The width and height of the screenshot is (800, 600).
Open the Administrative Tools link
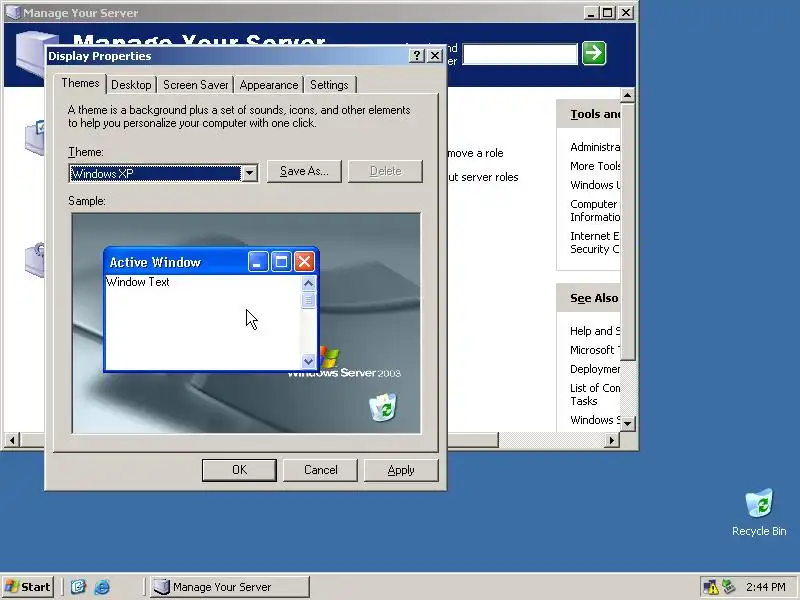[595, 147]
